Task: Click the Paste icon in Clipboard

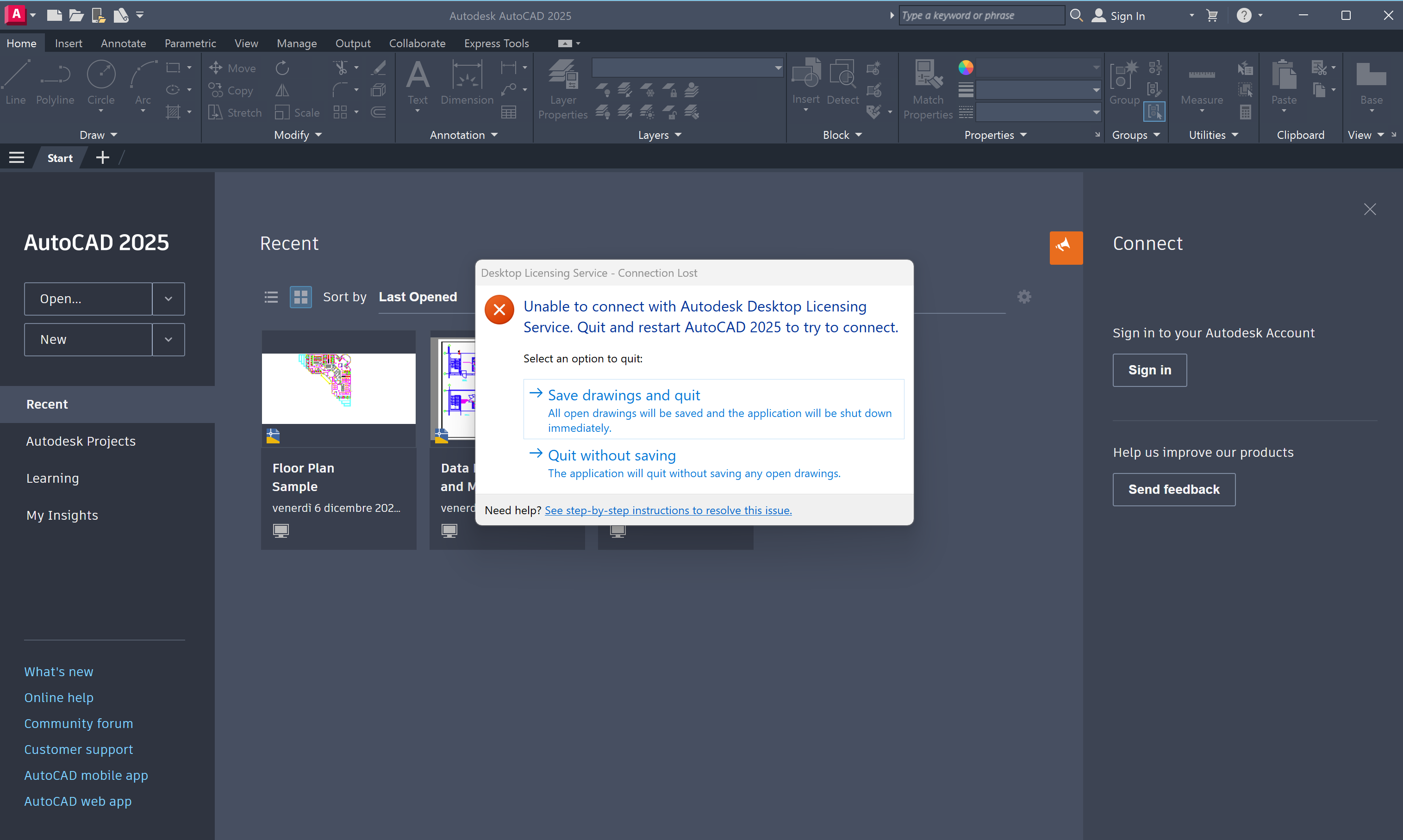Action: (1284, 83)
